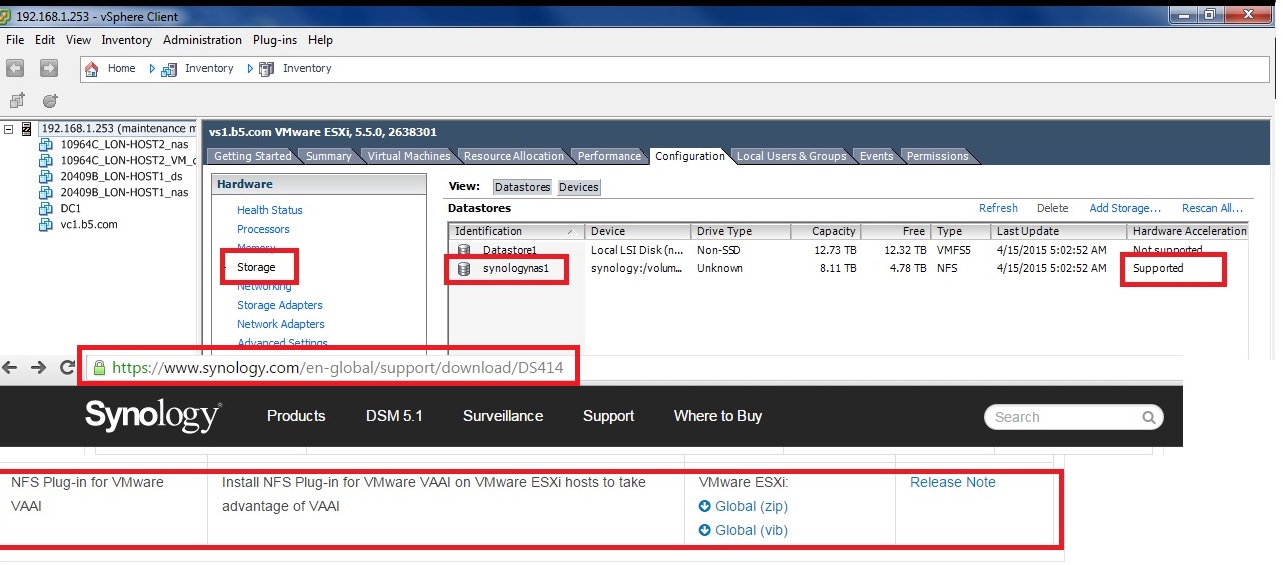
Task: Open the Products menu on Synology site
Action: (x=296, y=416)
